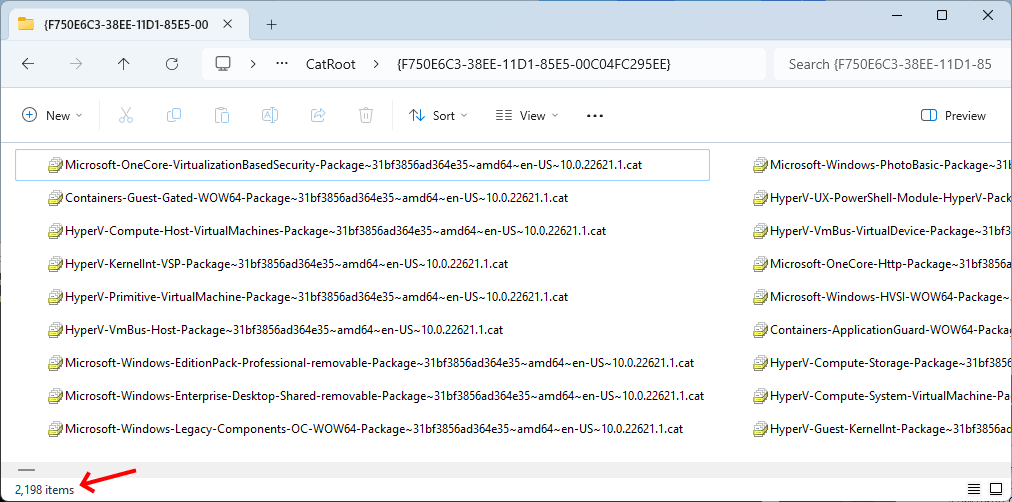The height and width of the screenshot is (502, 1012).
Task: Switch to details list view layout
Action: point(973,488)
